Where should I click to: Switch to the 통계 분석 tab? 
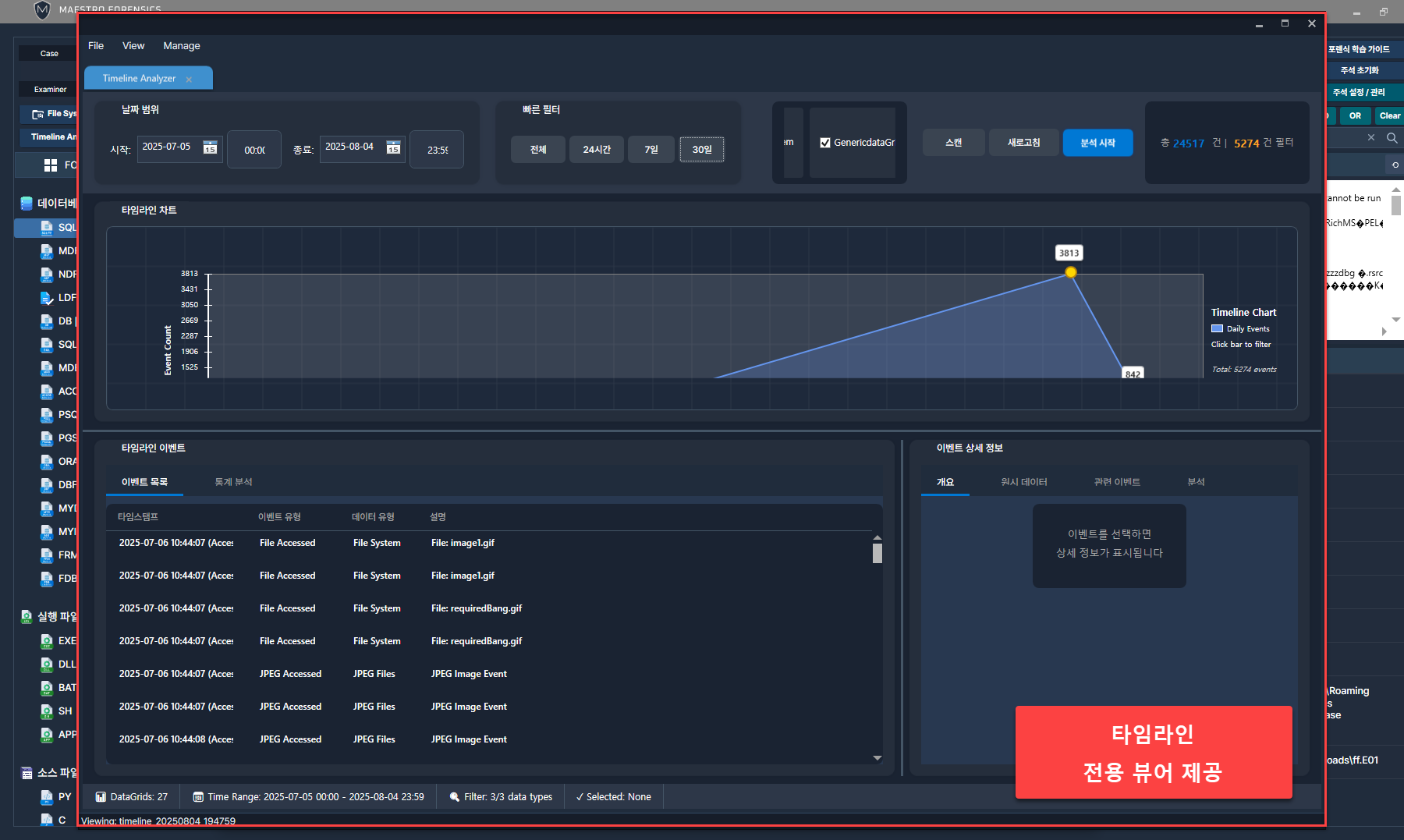point(233,482)
